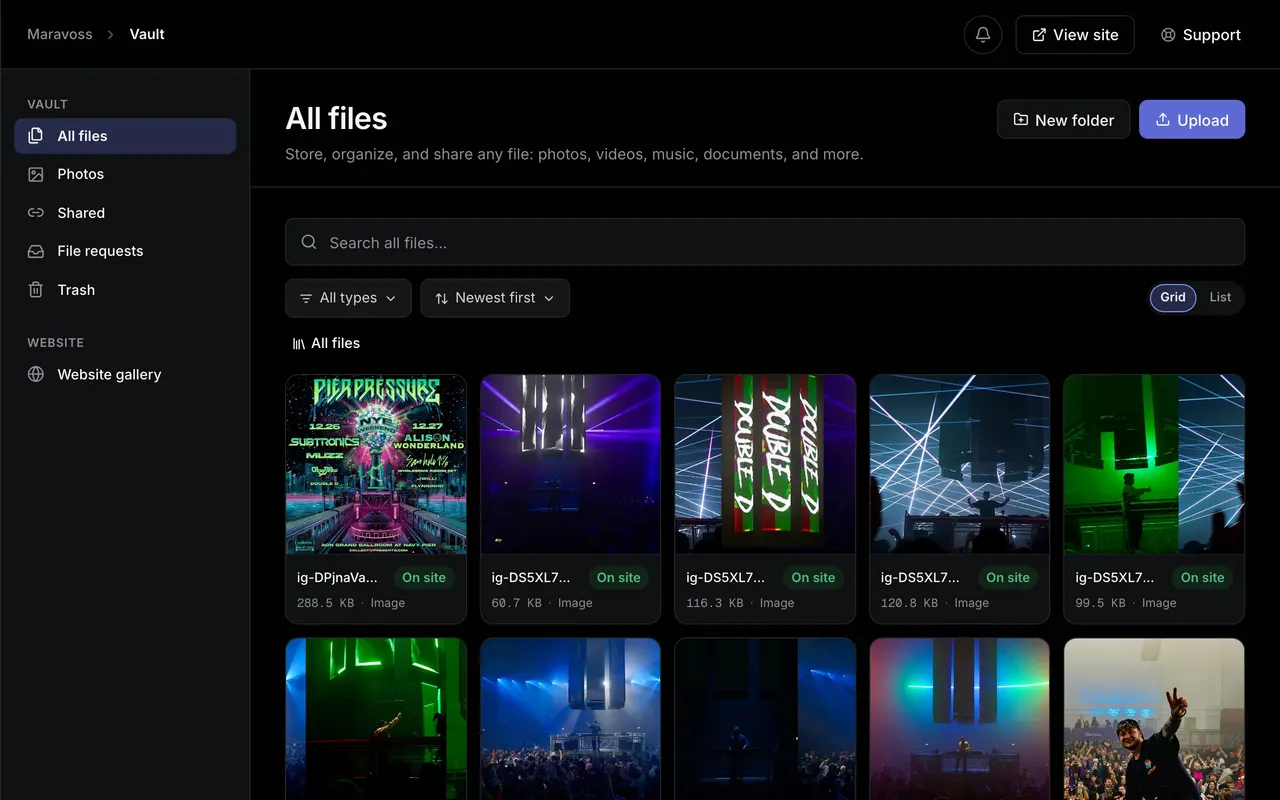Click the 60.7 KB size text

[517, 603]
